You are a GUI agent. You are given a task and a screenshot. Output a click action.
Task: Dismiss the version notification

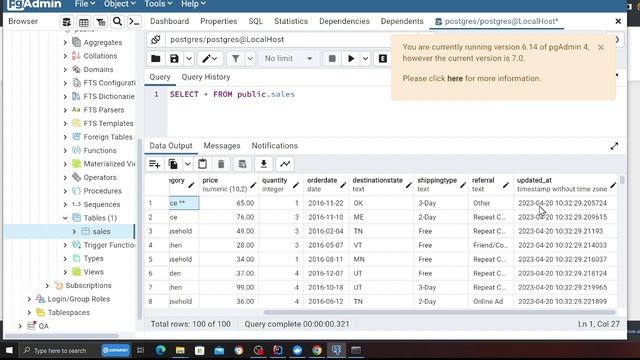coord(601,47)
